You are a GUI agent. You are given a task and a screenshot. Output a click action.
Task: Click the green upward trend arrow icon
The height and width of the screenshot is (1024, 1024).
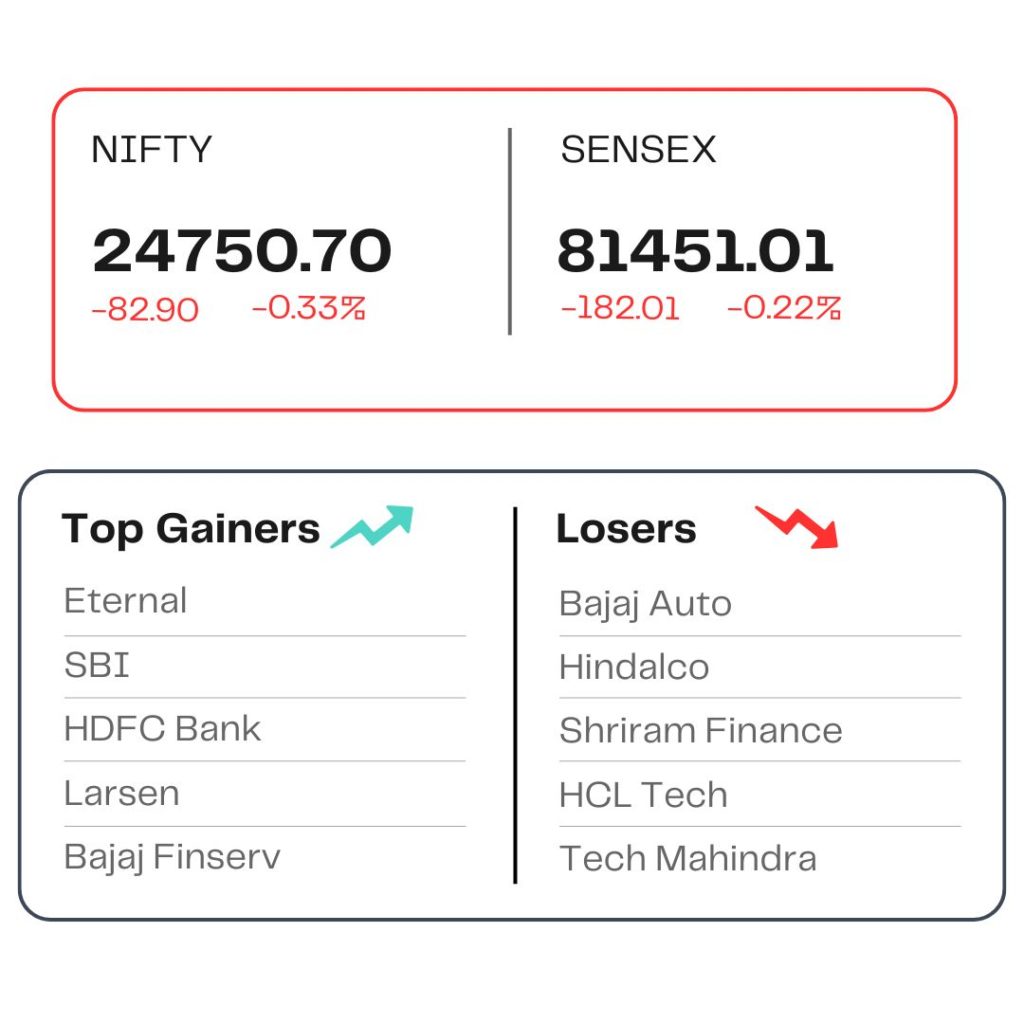pyautogui.click(x=372, y=526)
